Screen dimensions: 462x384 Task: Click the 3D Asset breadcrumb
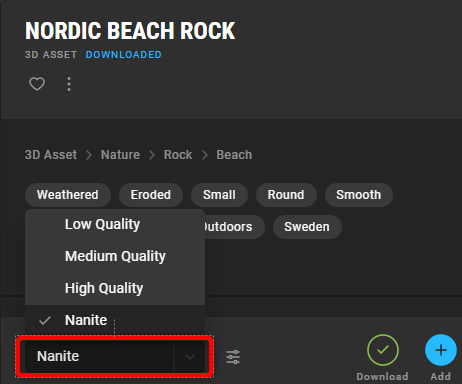click(51, 155)
